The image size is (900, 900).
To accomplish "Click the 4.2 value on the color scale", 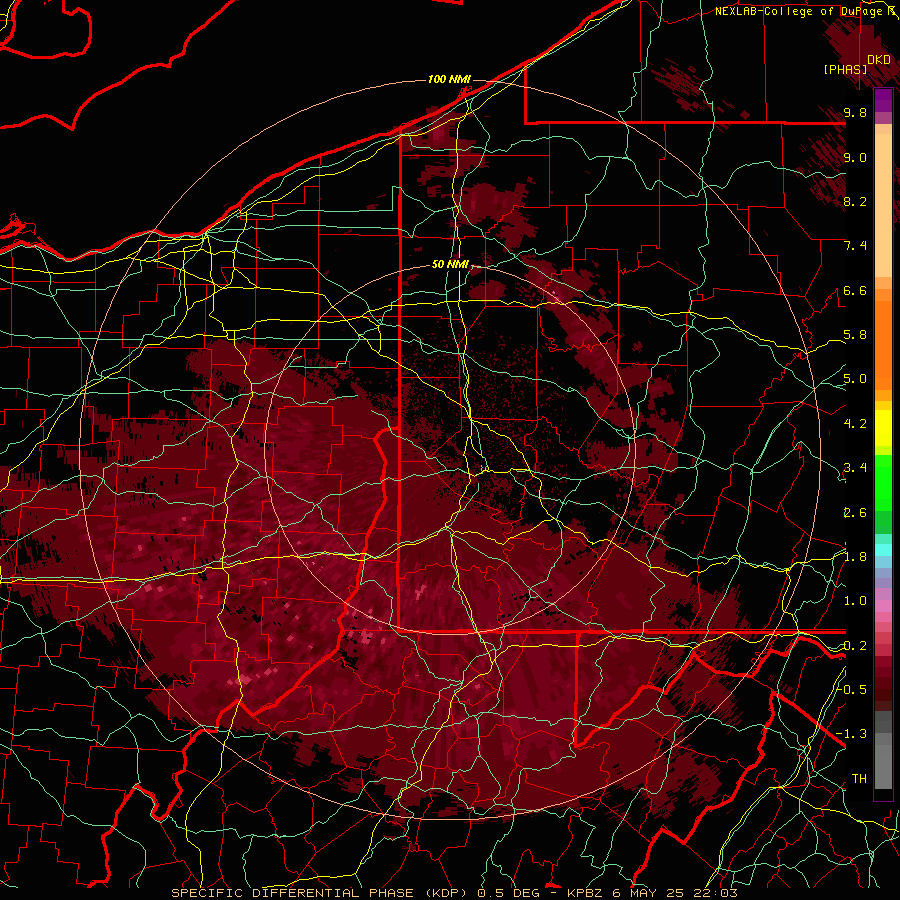I will (855, 424).
